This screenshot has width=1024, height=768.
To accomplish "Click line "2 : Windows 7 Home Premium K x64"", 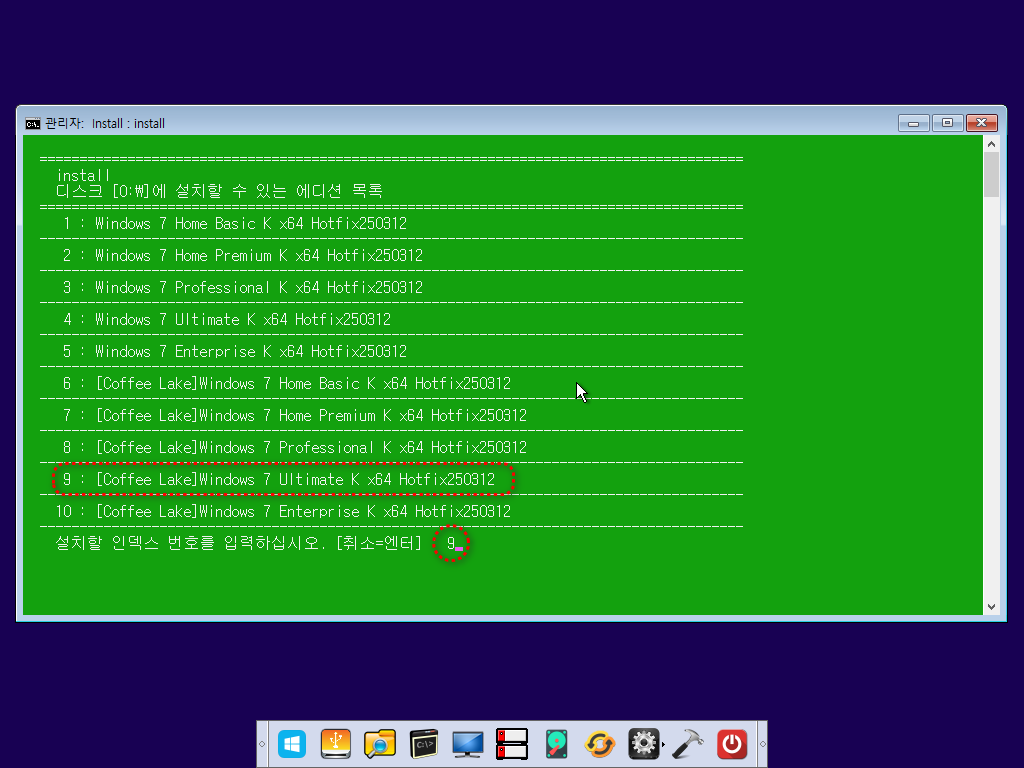I will click(x=242, y=255).
